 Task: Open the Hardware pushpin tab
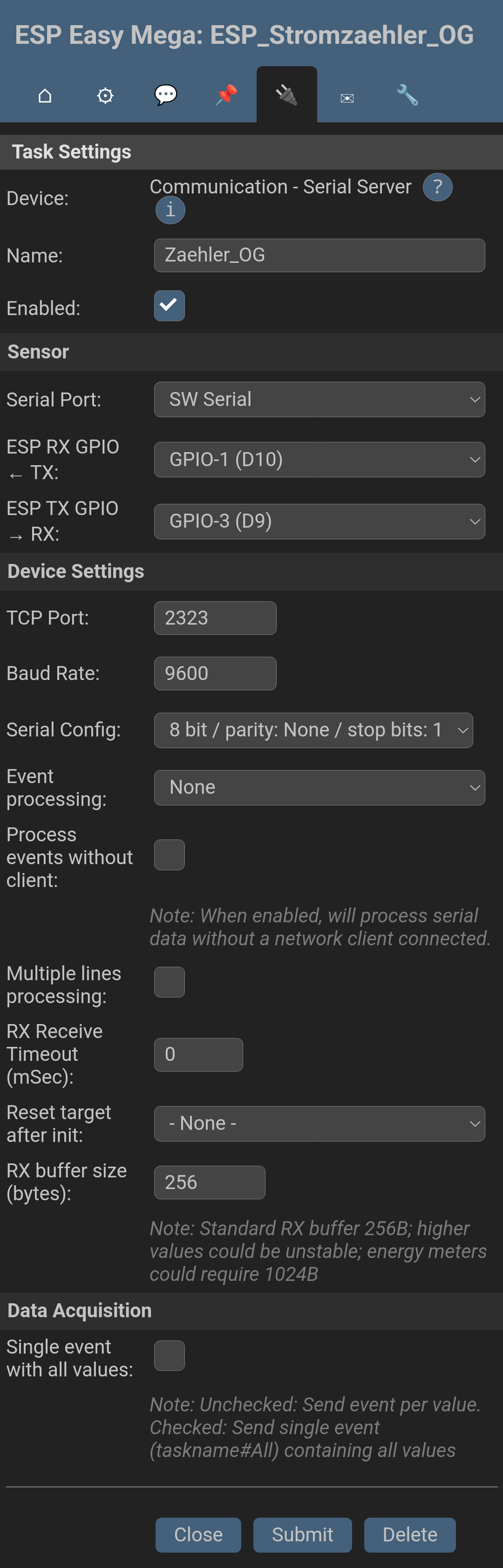click(226, 95)
